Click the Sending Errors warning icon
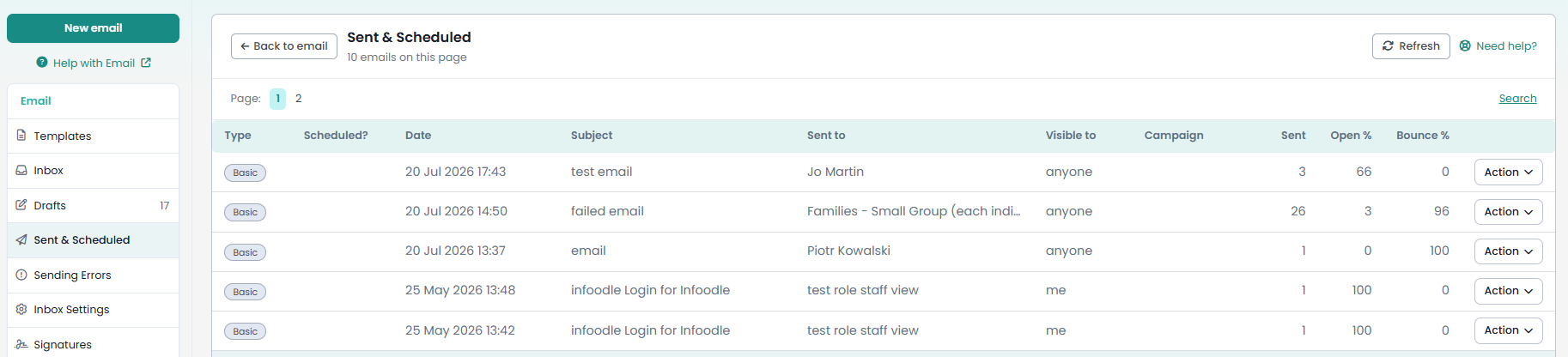 [x=21, y=275]
